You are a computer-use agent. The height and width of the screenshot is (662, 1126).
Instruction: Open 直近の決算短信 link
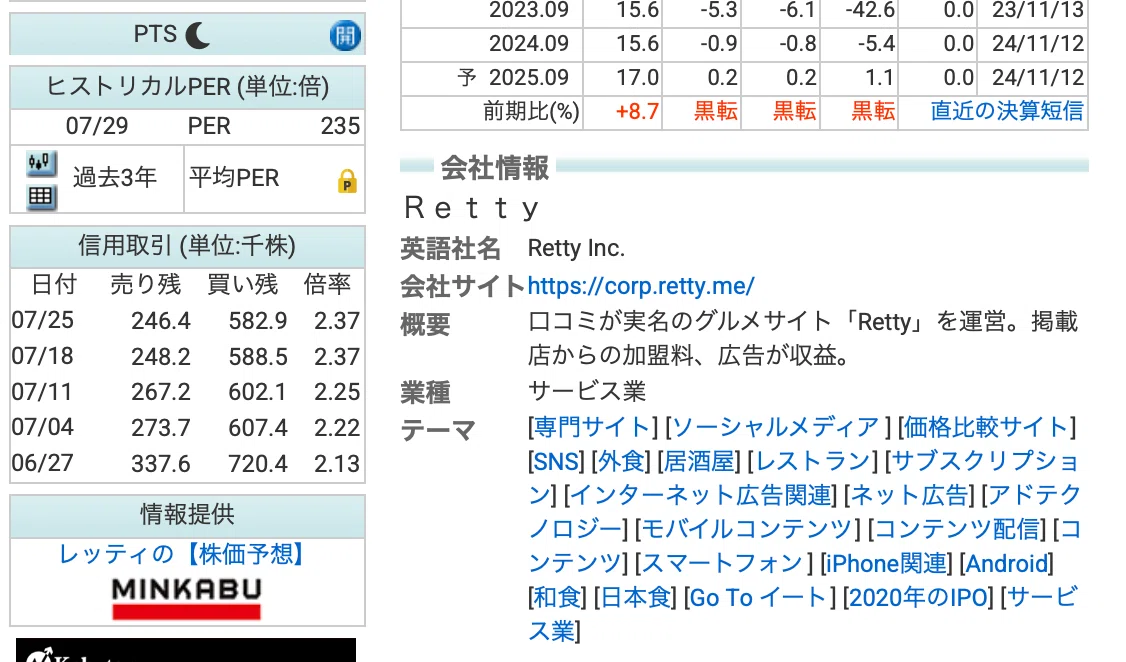point(1007,111)
